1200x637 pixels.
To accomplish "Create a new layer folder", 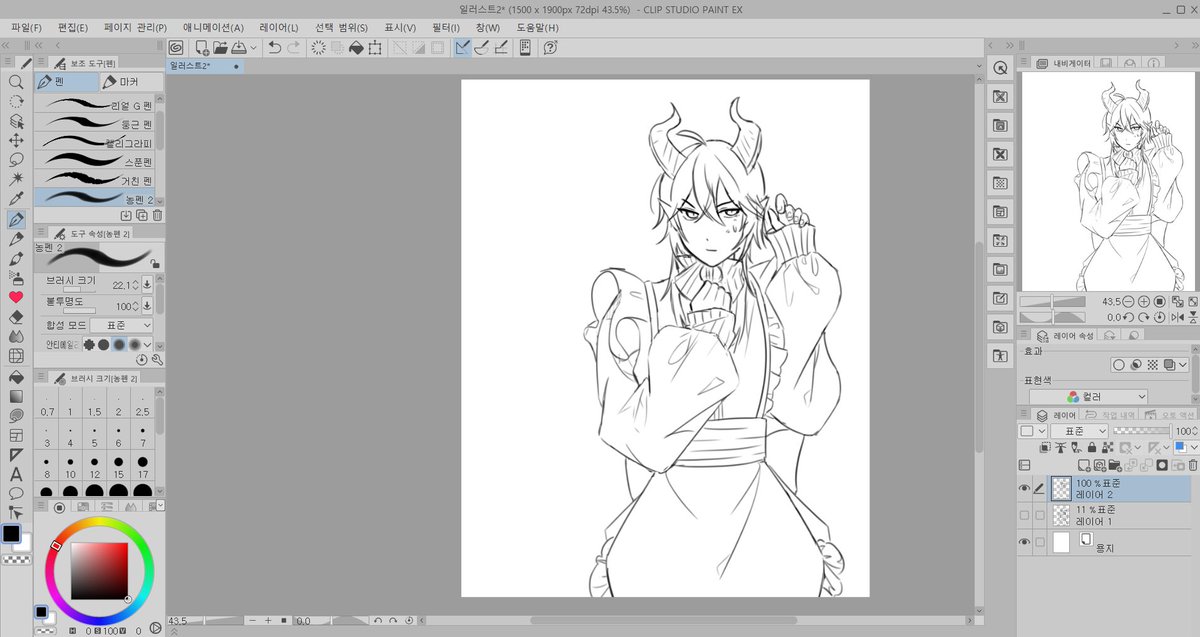I will tap(1114, 465).
